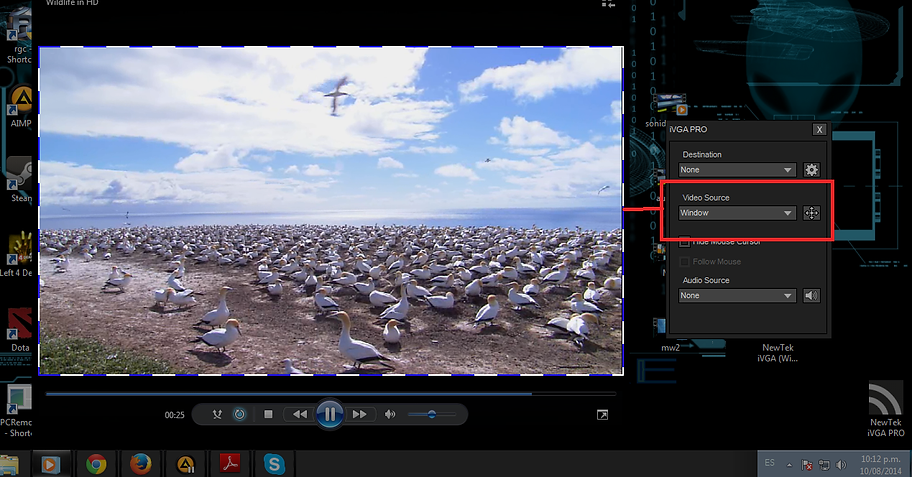The width and height of the screenshot is (912, 477).
Task: Open the Action Center flag icon
Action: point(807,465)
